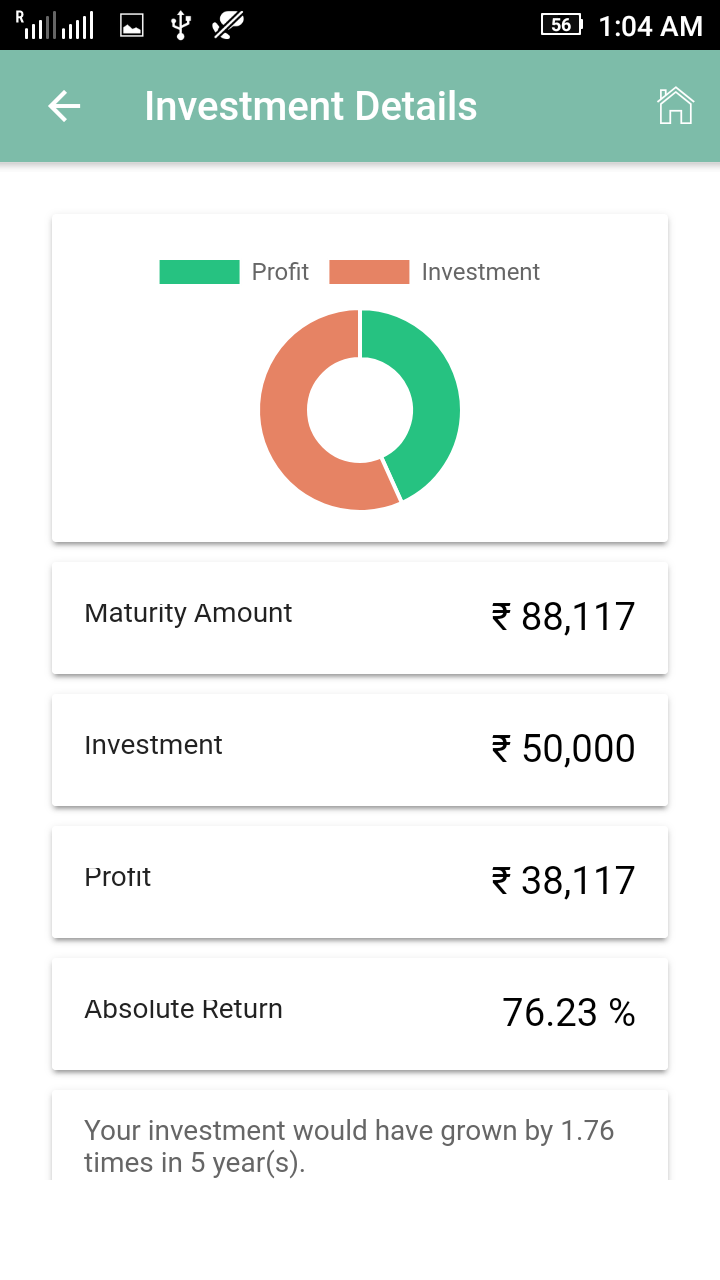
Task: Tap the back arrow icon
Action: [64, 106]
